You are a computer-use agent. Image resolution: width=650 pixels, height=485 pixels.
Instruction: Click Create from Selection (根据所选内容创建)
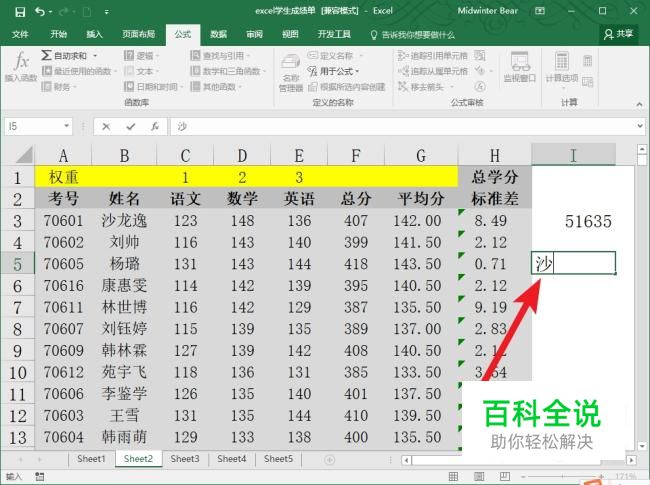[347, 87]
